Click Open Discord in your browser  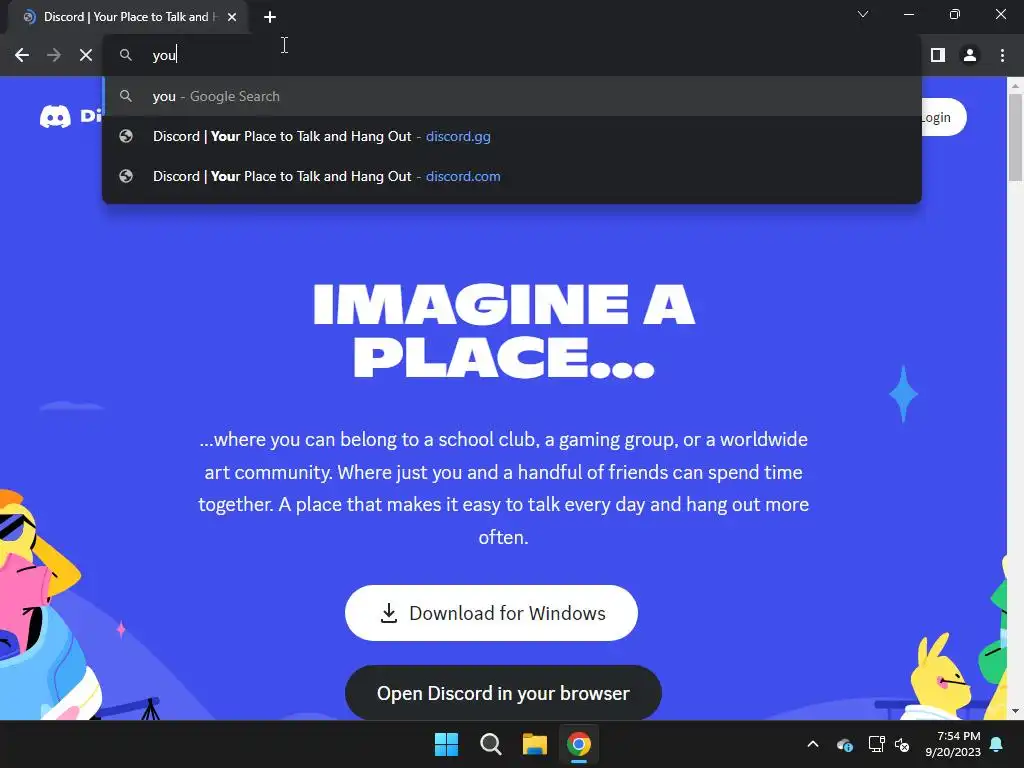503,693
